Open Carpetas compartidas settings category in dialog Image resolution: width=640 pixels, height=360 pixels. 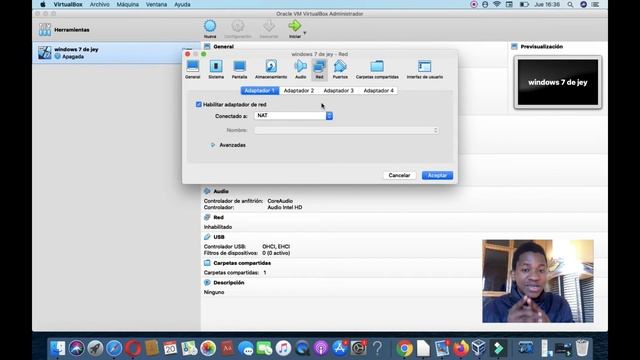coord(377,69)
